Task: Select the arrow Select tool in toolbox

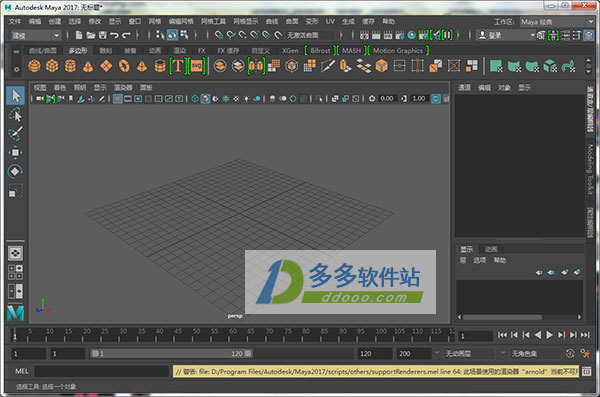Action: pyautogui.click(x=16, y=95)
